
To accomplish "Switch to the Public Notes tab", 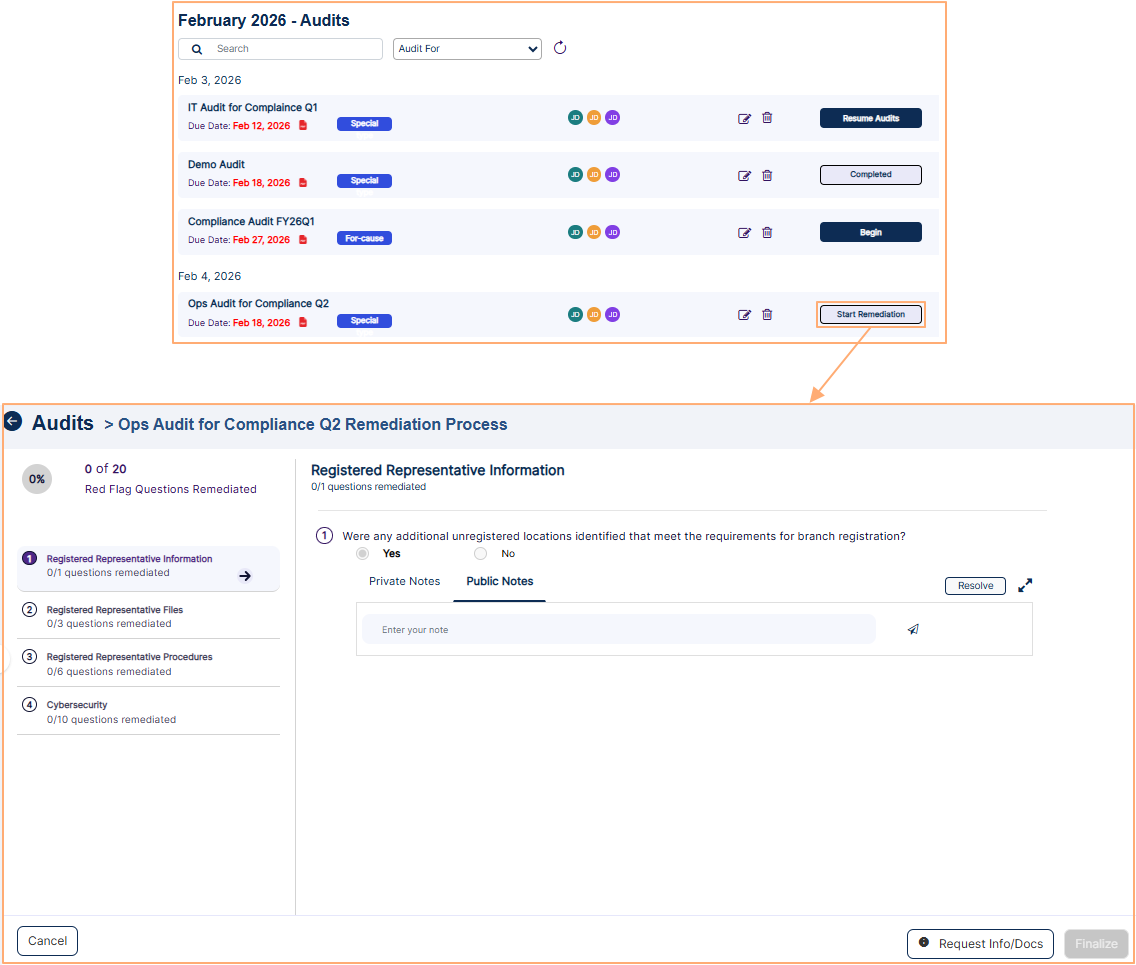I will [500, 581].
